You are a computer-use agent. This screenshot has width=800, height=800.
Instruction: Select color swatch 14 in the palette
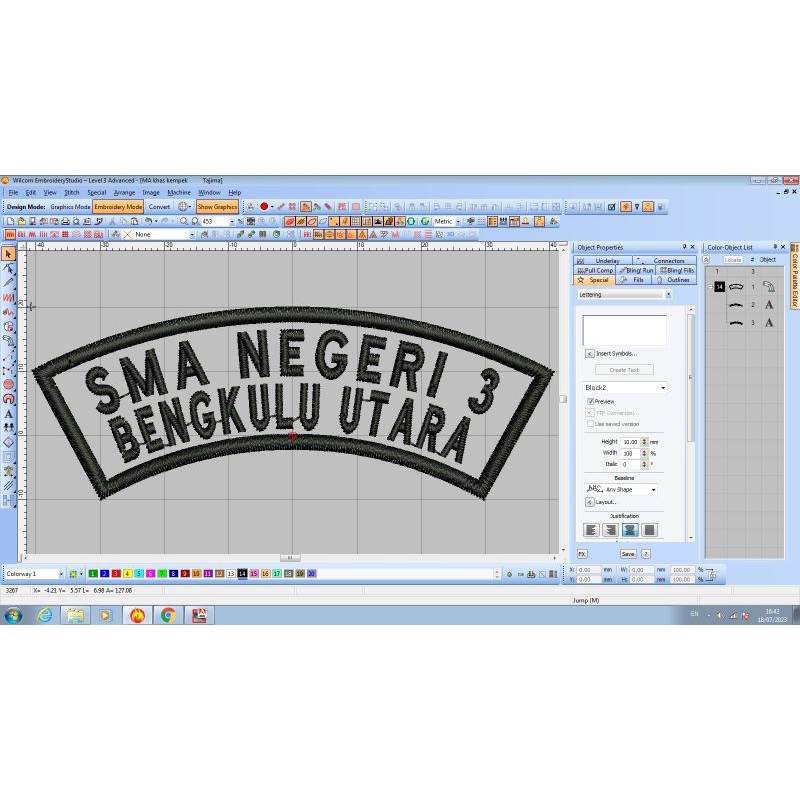point(242,573)
